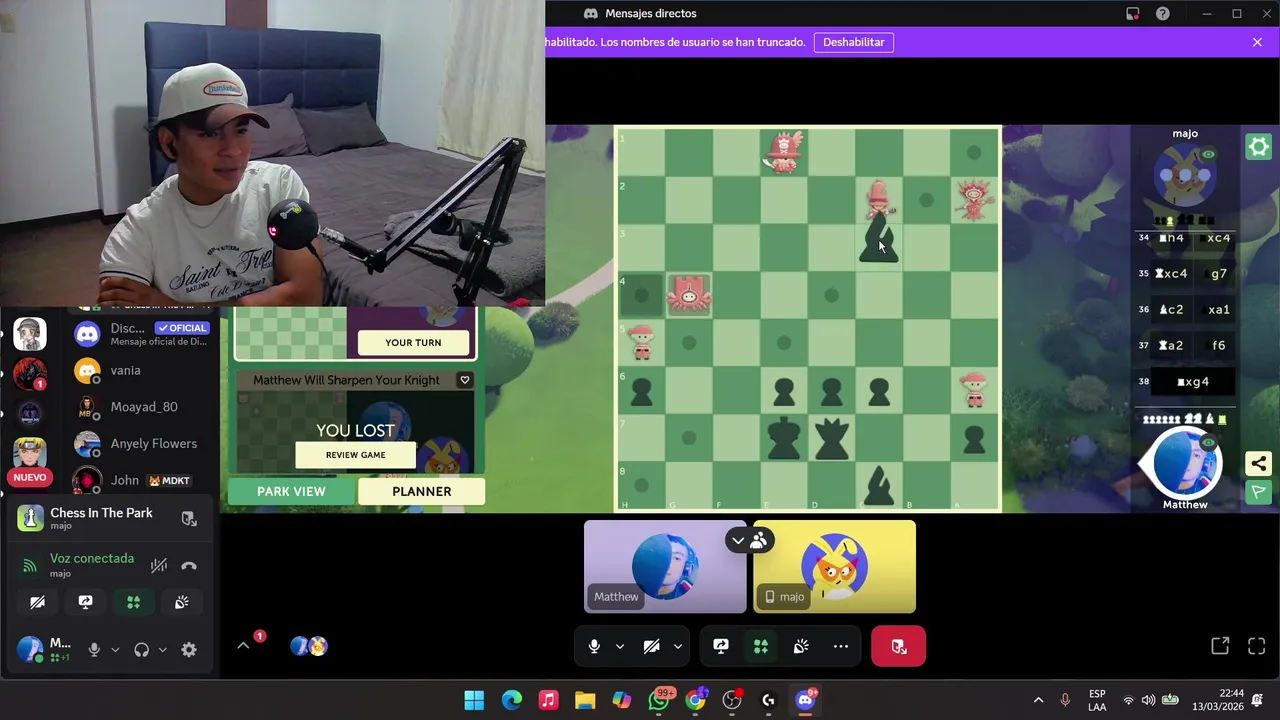Click the pink rook with the face
This screenshot has width=1280, height=720.
[x=689, y=295]
